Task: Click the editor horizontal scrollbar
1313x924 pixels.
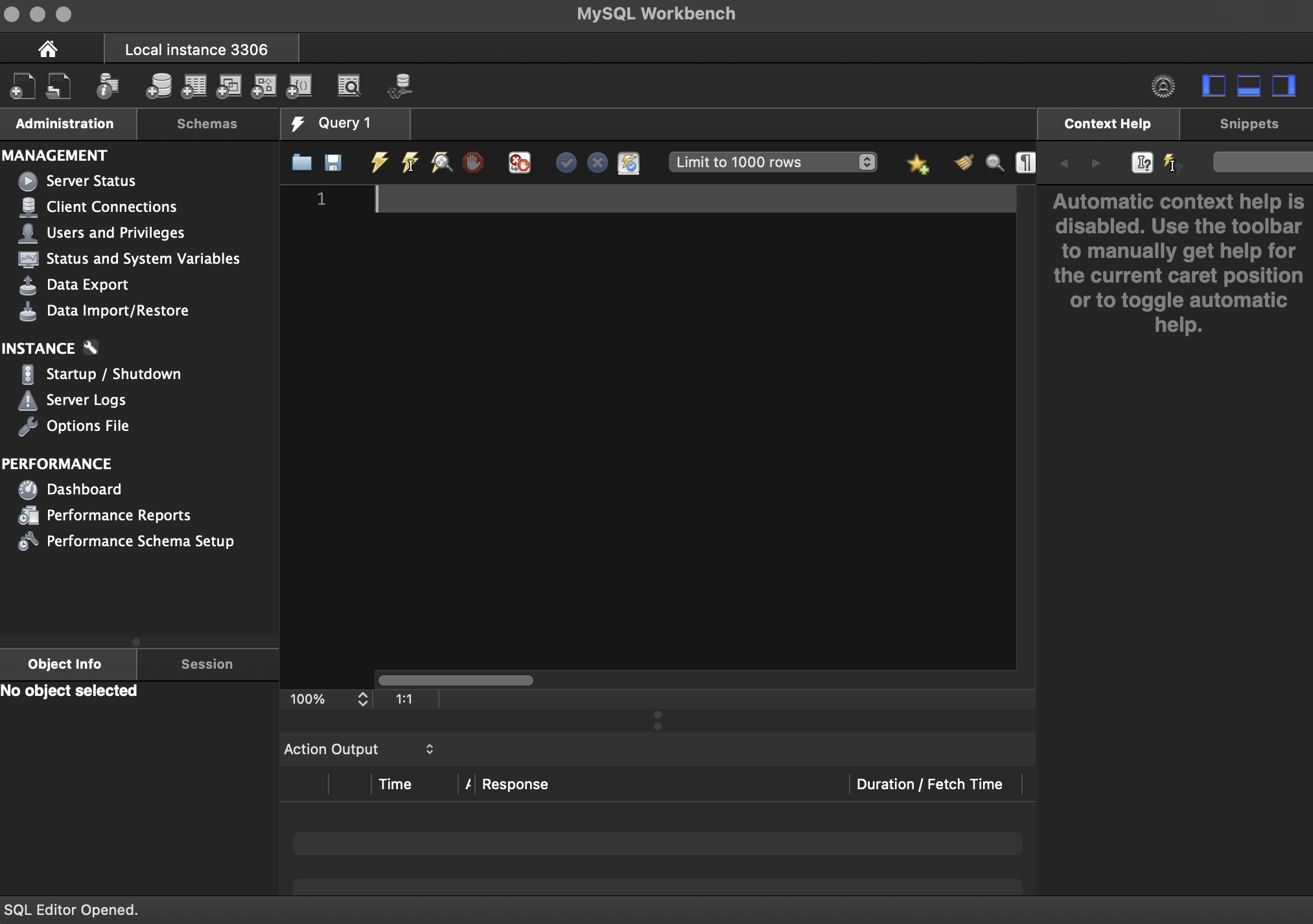Action: (x=456, y=680)
